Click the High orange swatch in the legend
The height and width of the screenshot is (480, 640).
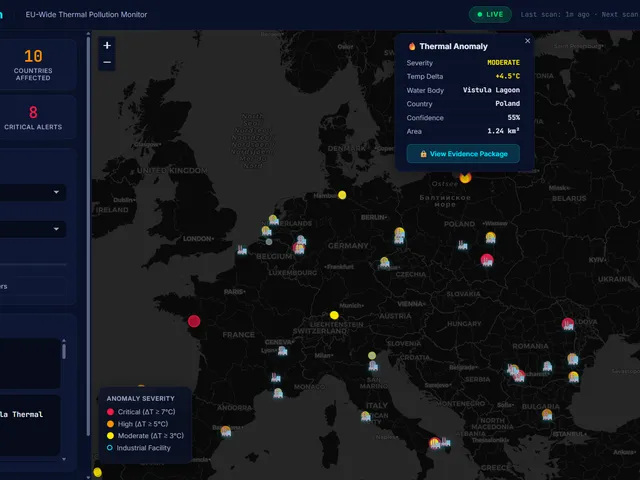point(110,424)
